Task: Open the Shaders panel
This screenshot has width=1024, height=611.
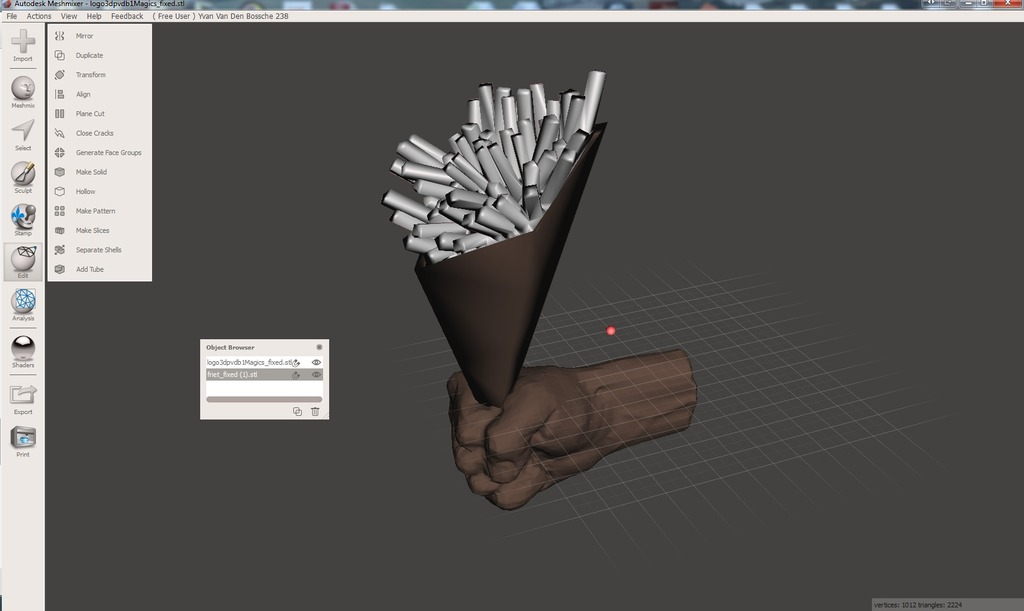Action: coord(23,352)
